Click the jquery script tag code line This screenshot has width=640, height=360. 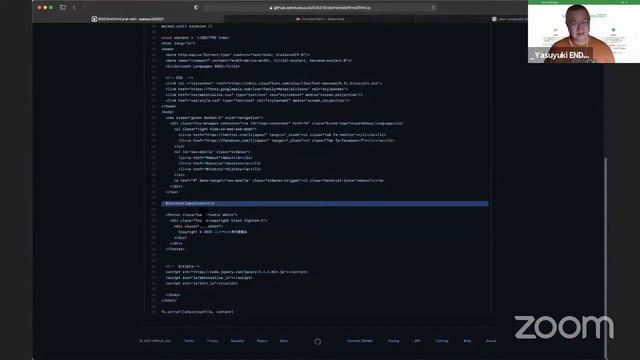pyautogui.click(x=237, y=272)
